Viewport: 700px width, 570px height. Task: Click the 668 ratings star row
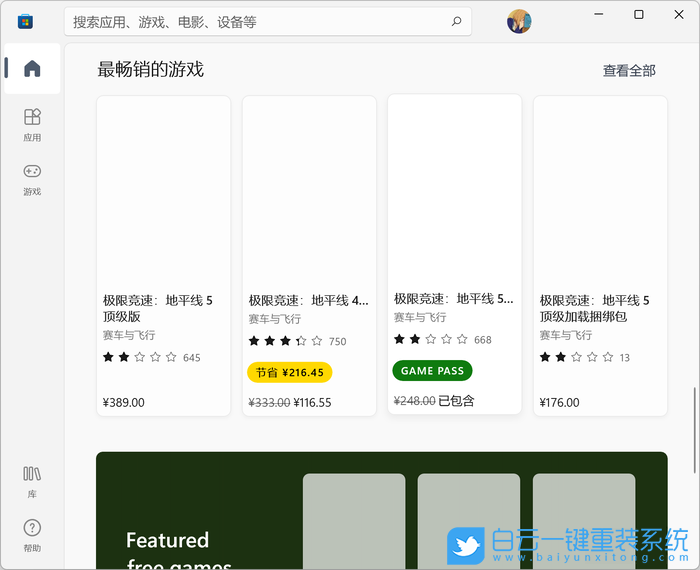442,339
